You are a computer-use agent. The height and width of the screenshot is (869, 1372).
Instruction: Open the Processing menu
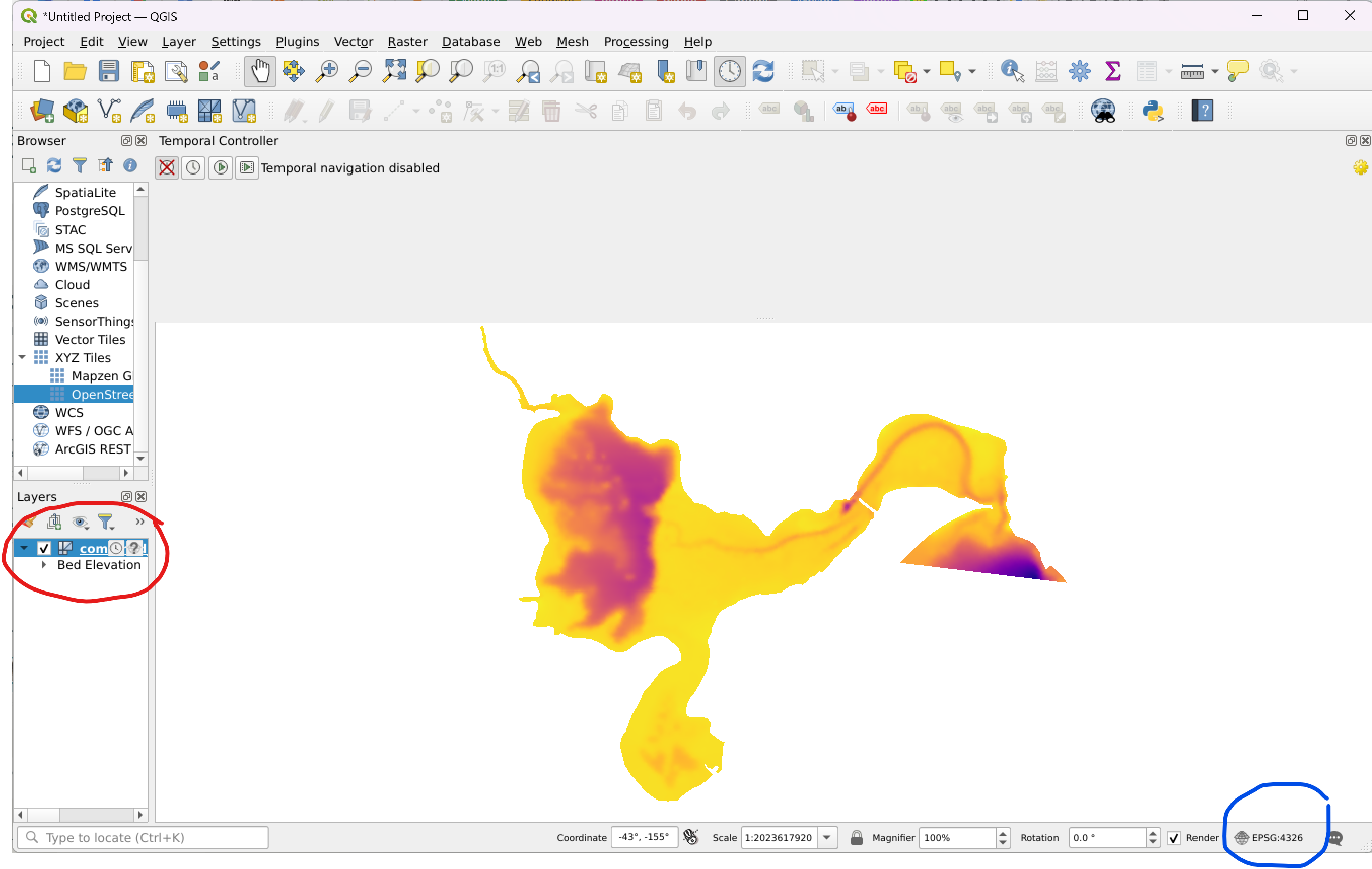636,41
